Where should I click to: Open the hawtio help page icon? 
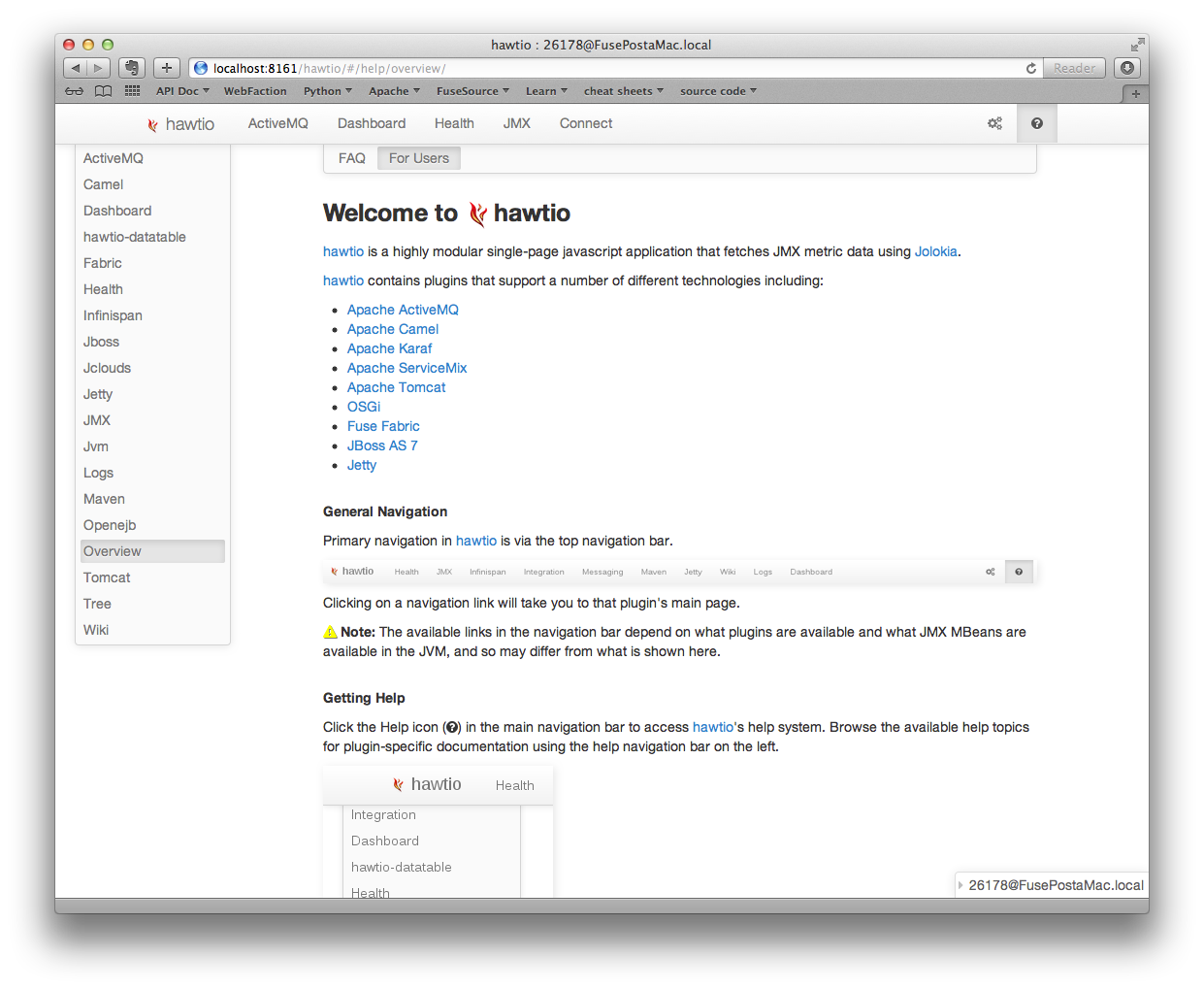coord(1036,123)
